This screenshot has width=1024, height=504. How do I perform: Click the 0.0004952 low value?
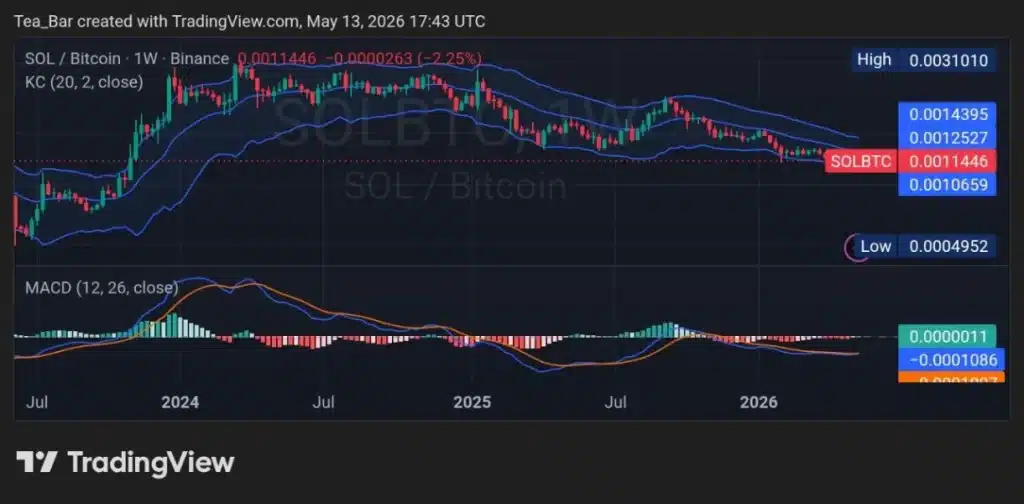[x=948, y=246]
